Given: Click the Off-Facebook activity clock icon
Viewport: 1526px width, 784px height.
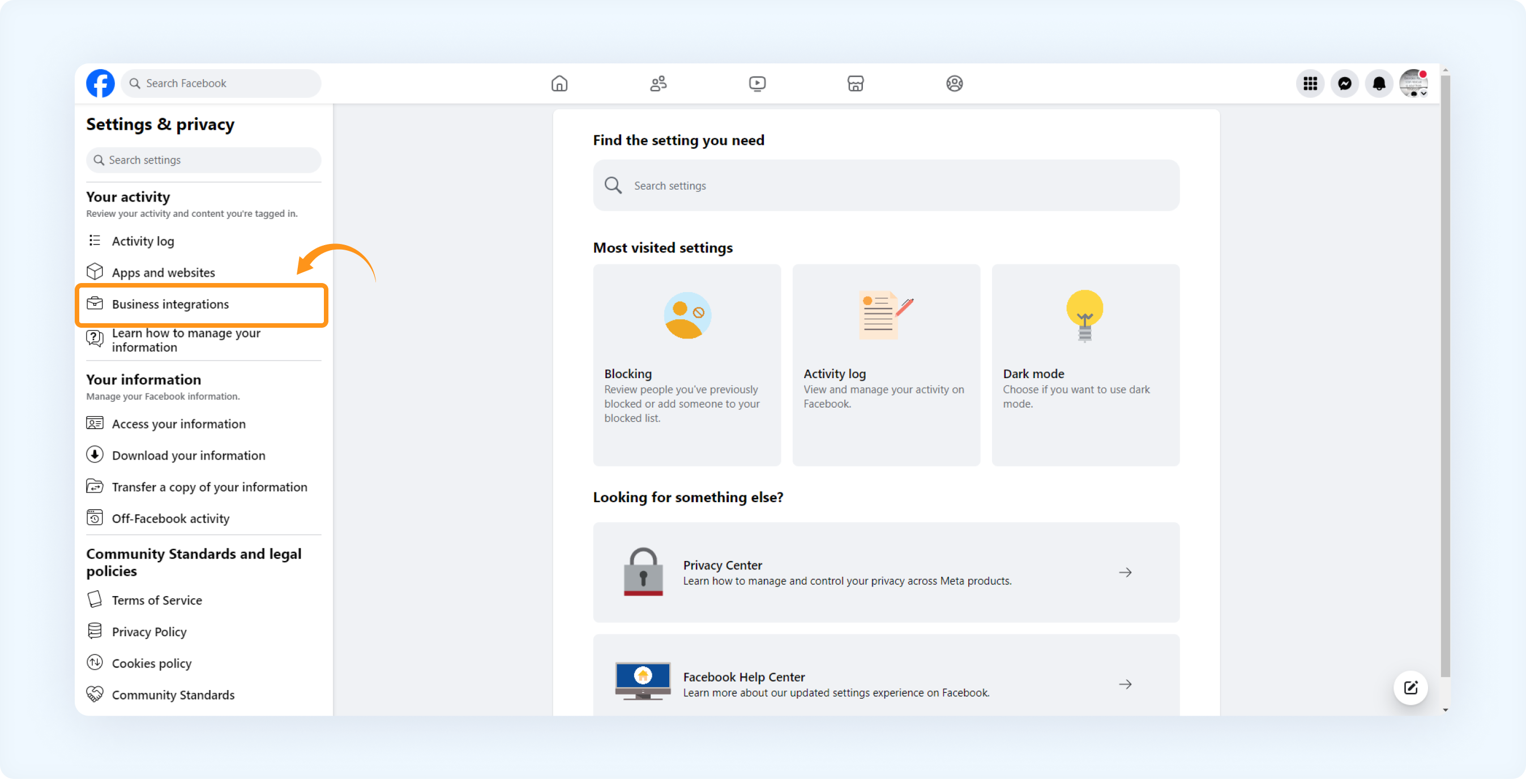Looking at the screenshot, I should 95,517.
